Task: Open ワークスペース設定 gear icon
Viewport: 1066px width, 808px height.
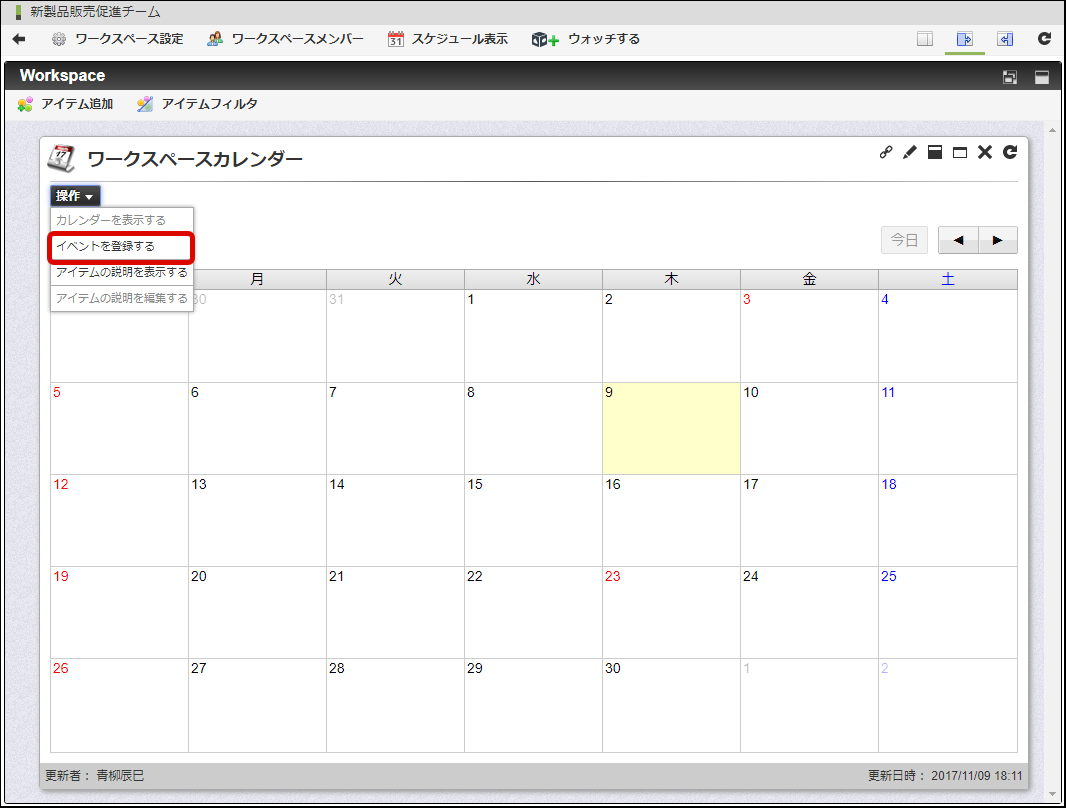Action: click(x=59, y=39)
